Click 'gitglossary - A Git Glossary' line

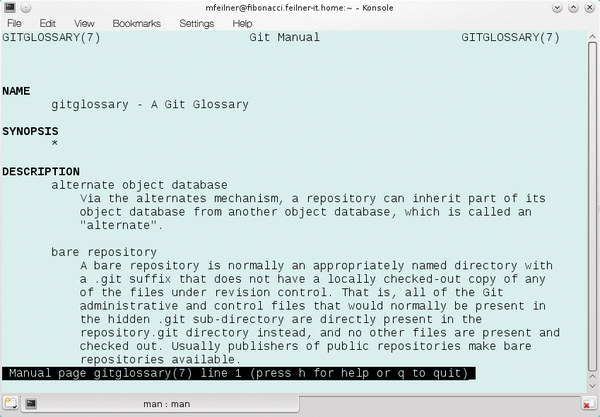pos(150,104)
